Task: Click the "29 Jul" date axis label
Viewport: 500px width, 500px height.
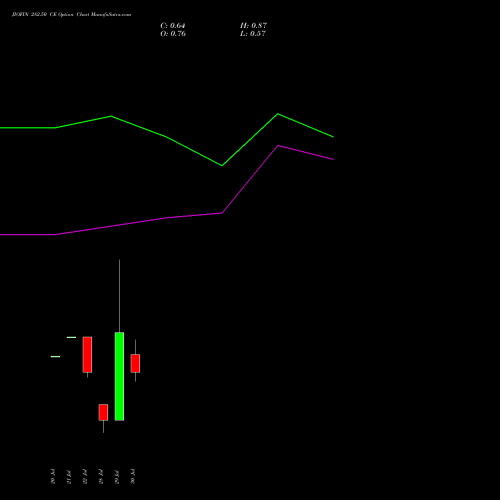Action: [x=117, y=477]
